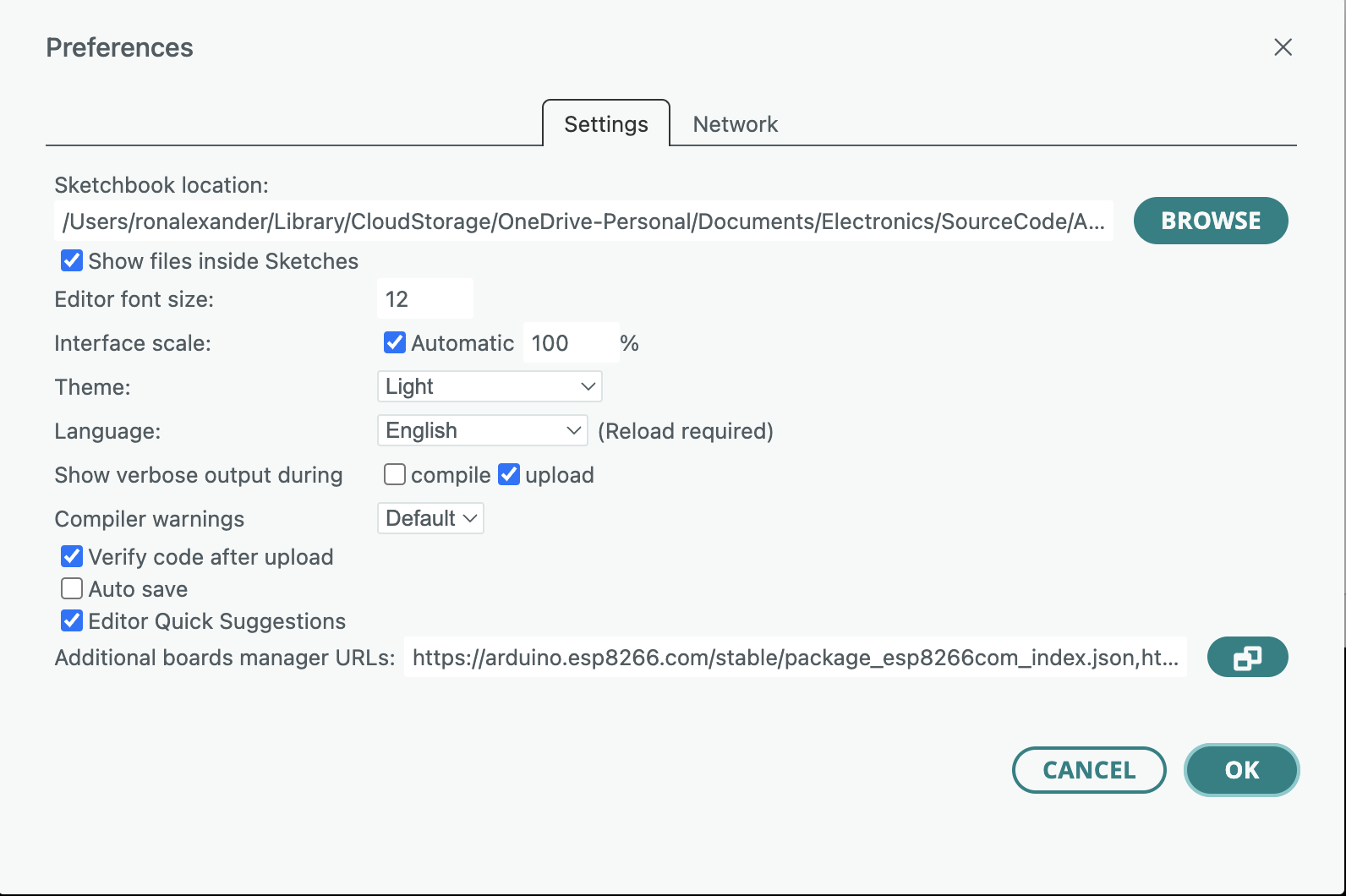Disable Automatic interface scale checkbox
The width and height of the screenshot is (1346, 896).
coord(395,342)
